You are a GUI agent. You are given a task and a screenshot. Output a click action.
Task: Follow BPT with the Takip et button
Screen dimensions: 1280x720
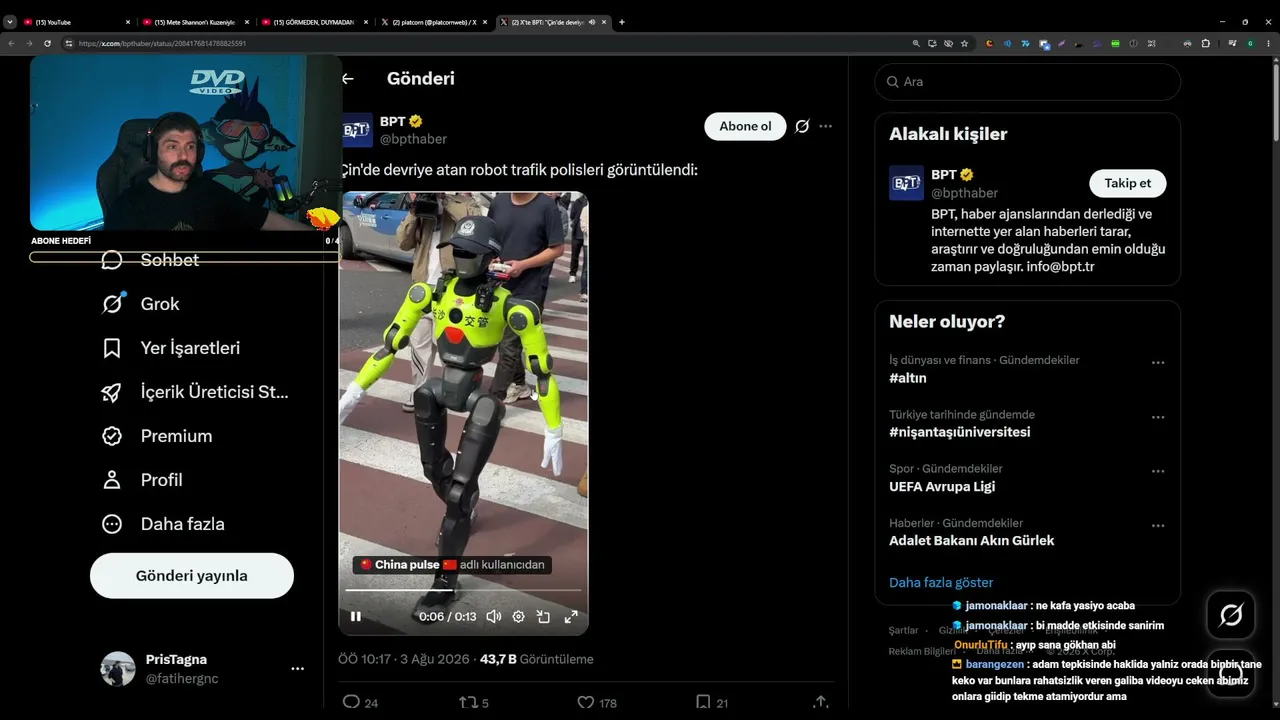1127,183
